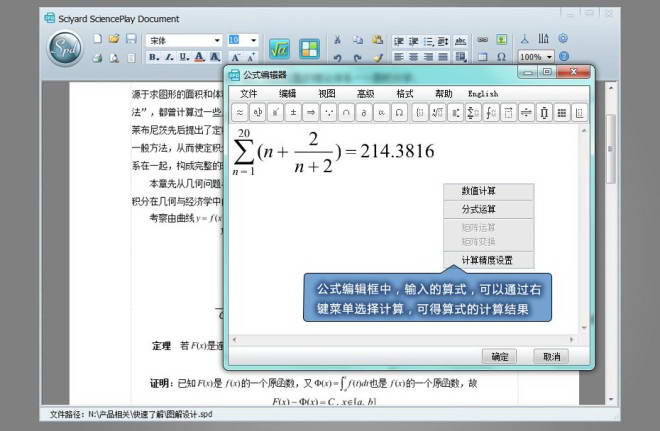
Task: Insert a picture using image icon
Action: coord(501,40)
